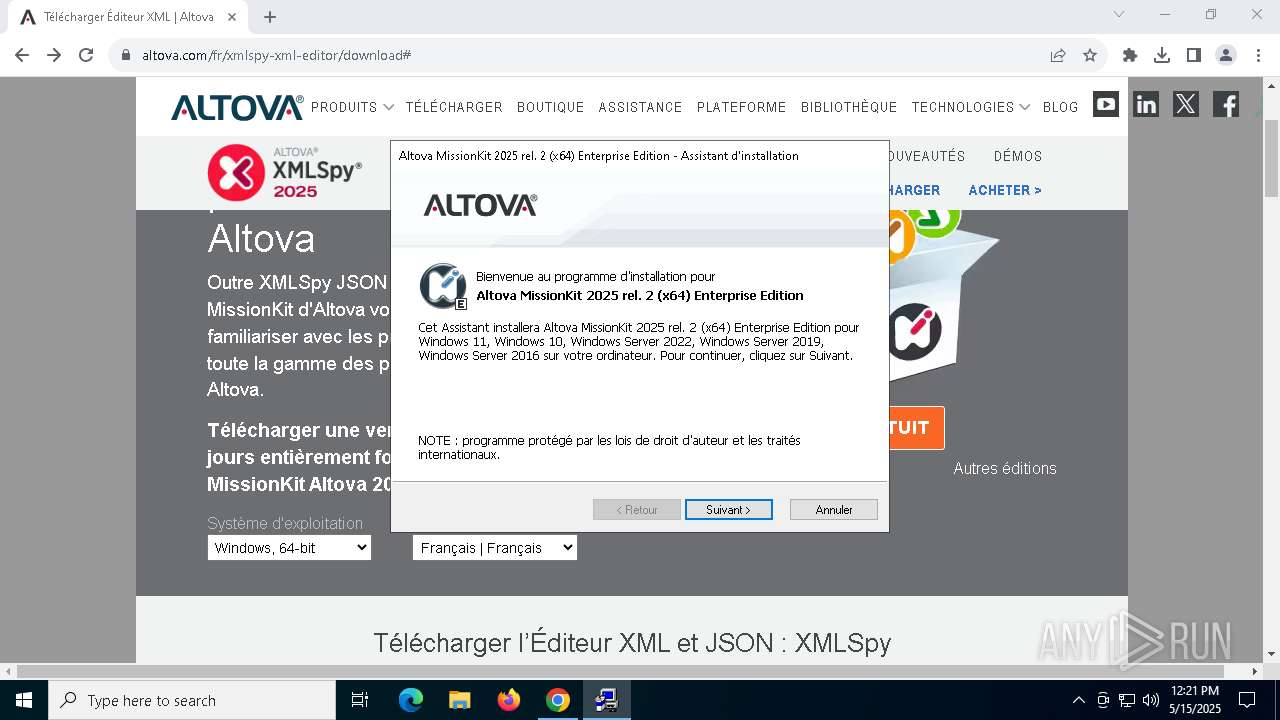
Task: Go forward in the Chrome browser
Action: [54, 55]
